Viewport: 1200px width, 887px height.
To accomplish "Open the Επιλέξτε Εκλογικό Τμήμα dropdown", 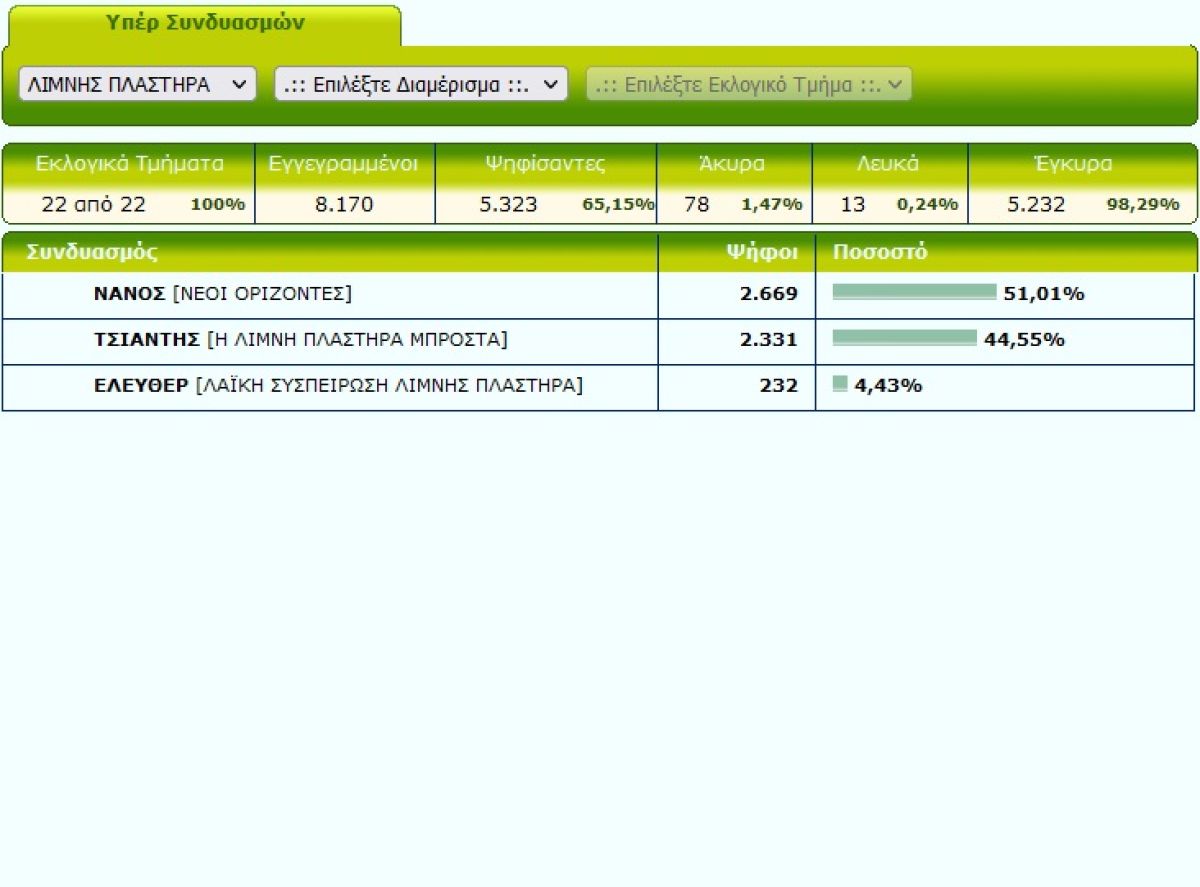I will coord(749,85).
